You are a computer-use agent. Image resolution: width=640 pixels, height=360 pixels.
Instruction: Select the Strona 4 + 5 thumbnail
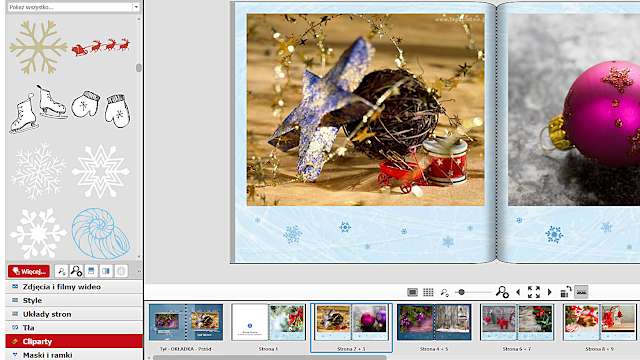click(434, 322)
